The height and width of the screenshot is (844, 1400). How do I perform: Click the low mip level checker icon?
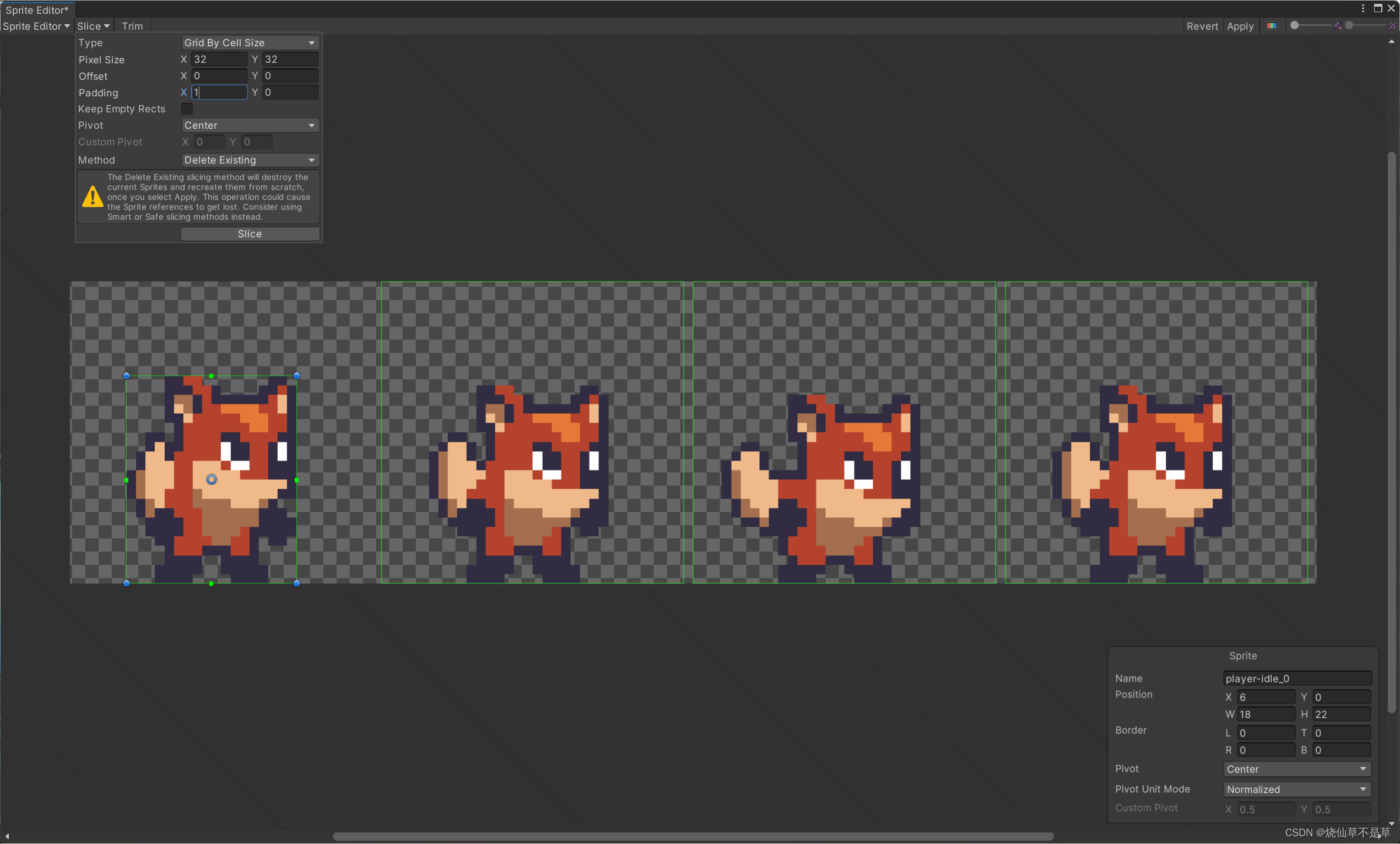coord(1338,25)
